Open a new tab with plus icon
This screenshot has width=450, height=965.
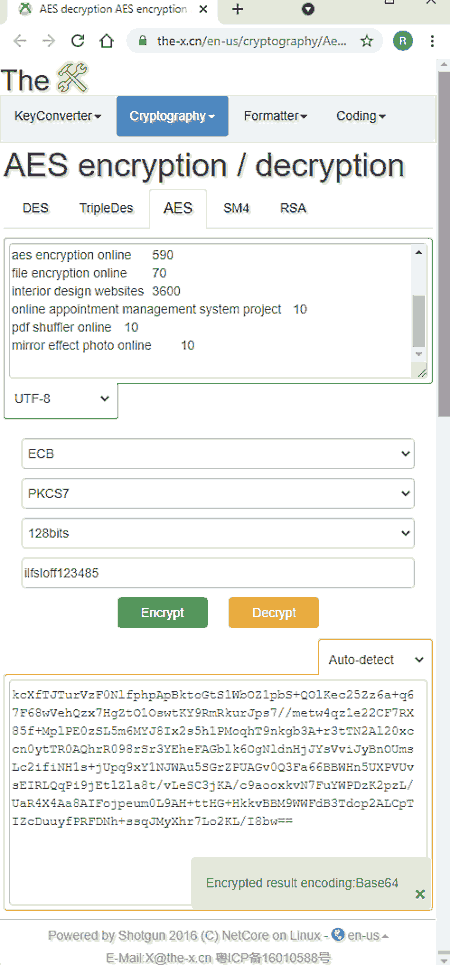238,9
